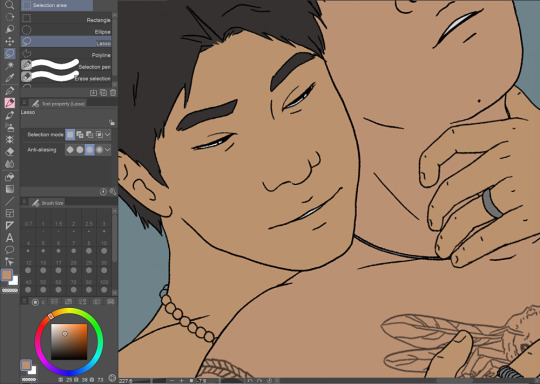The height and width of the screenshot is (384, 540).
Task: Open the Brush Size panel menu
Action: pos(24,202)
